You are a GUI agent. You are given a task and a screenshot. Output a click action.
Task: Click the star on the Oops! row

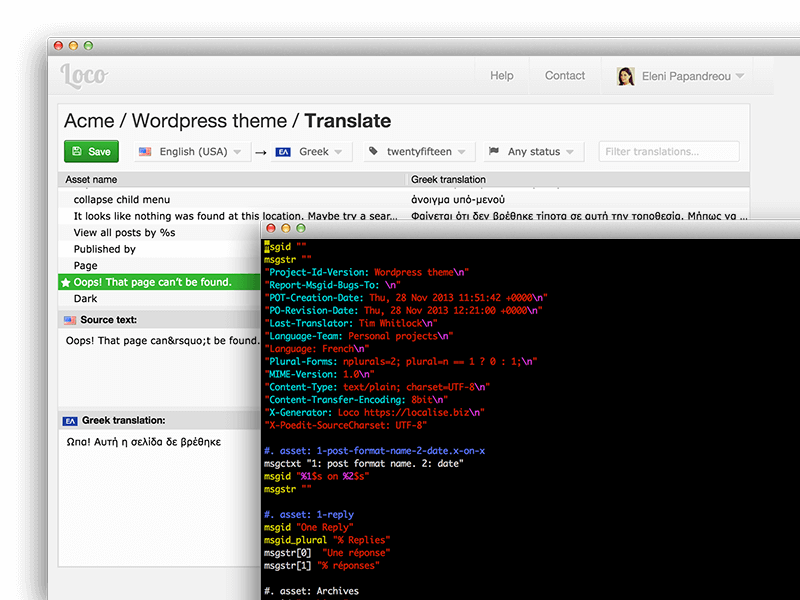tap(66, 283)
